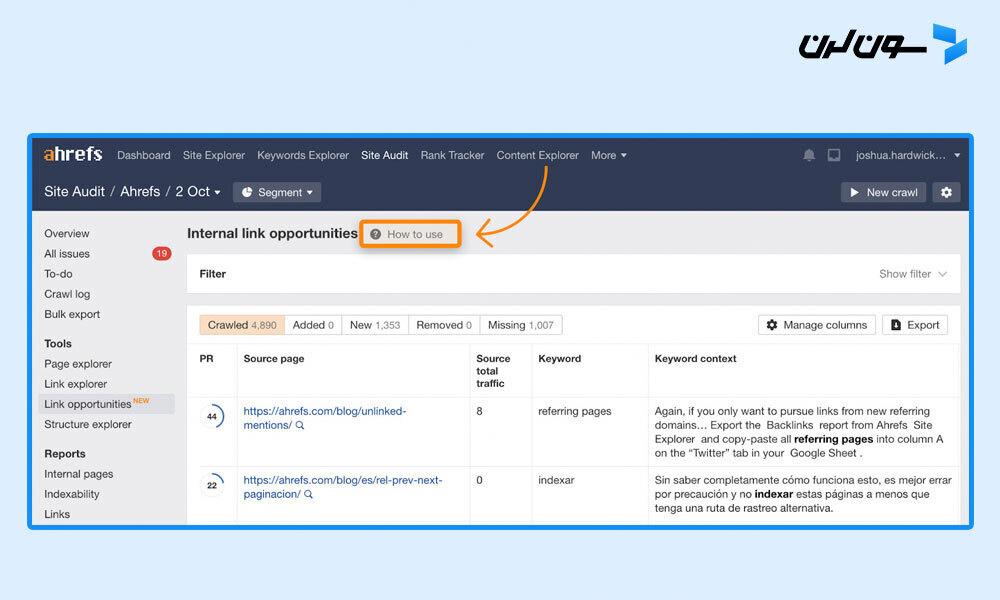
Task: Click the red 19 issues badge
Action: pos(161,254)
